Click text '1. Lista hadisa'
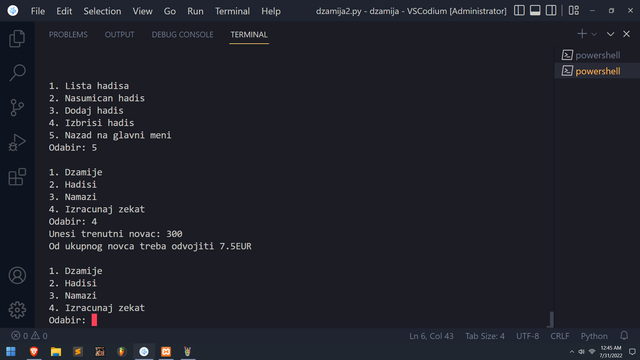Image resolution: width=640 pixels, height=360 pixels. coord(89,86)
